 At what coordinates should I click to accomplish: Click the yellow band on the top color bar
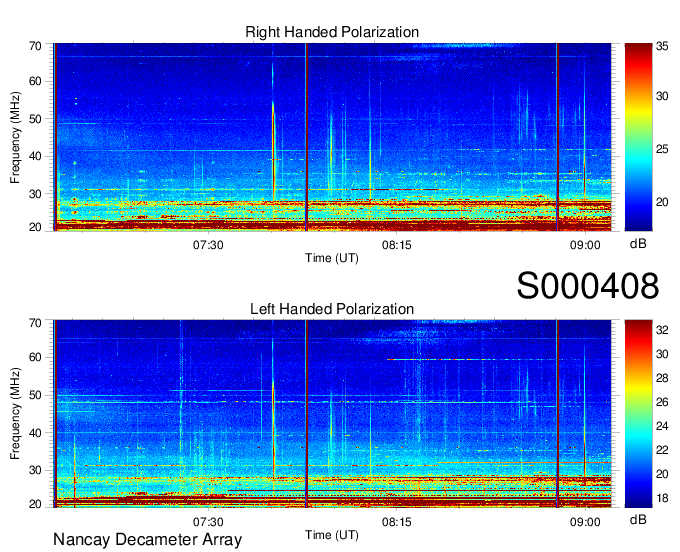tap(638, 111)
